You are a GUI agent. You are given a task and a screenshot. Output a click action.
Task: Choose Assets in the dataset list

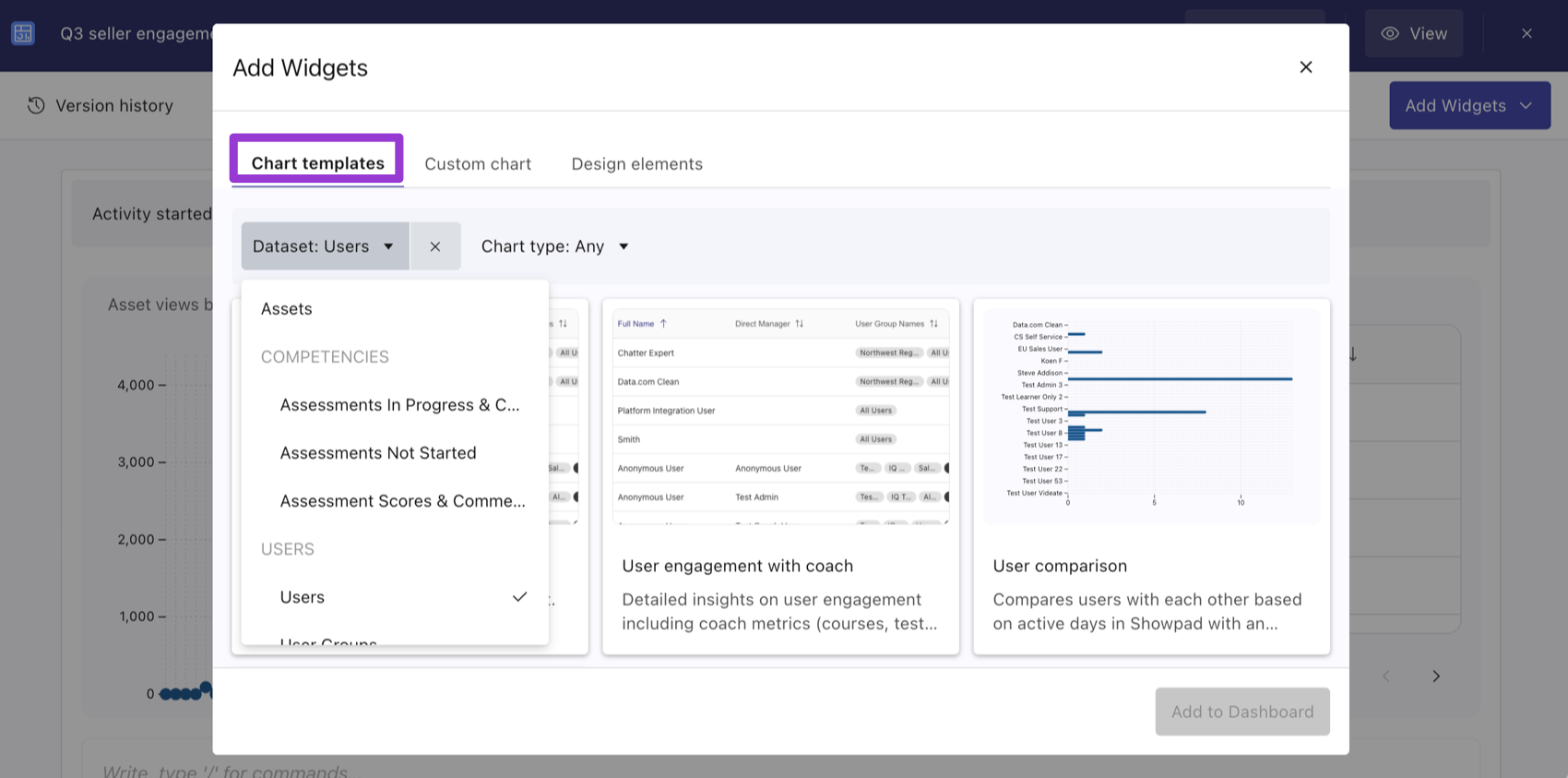[x=395, y=309]
